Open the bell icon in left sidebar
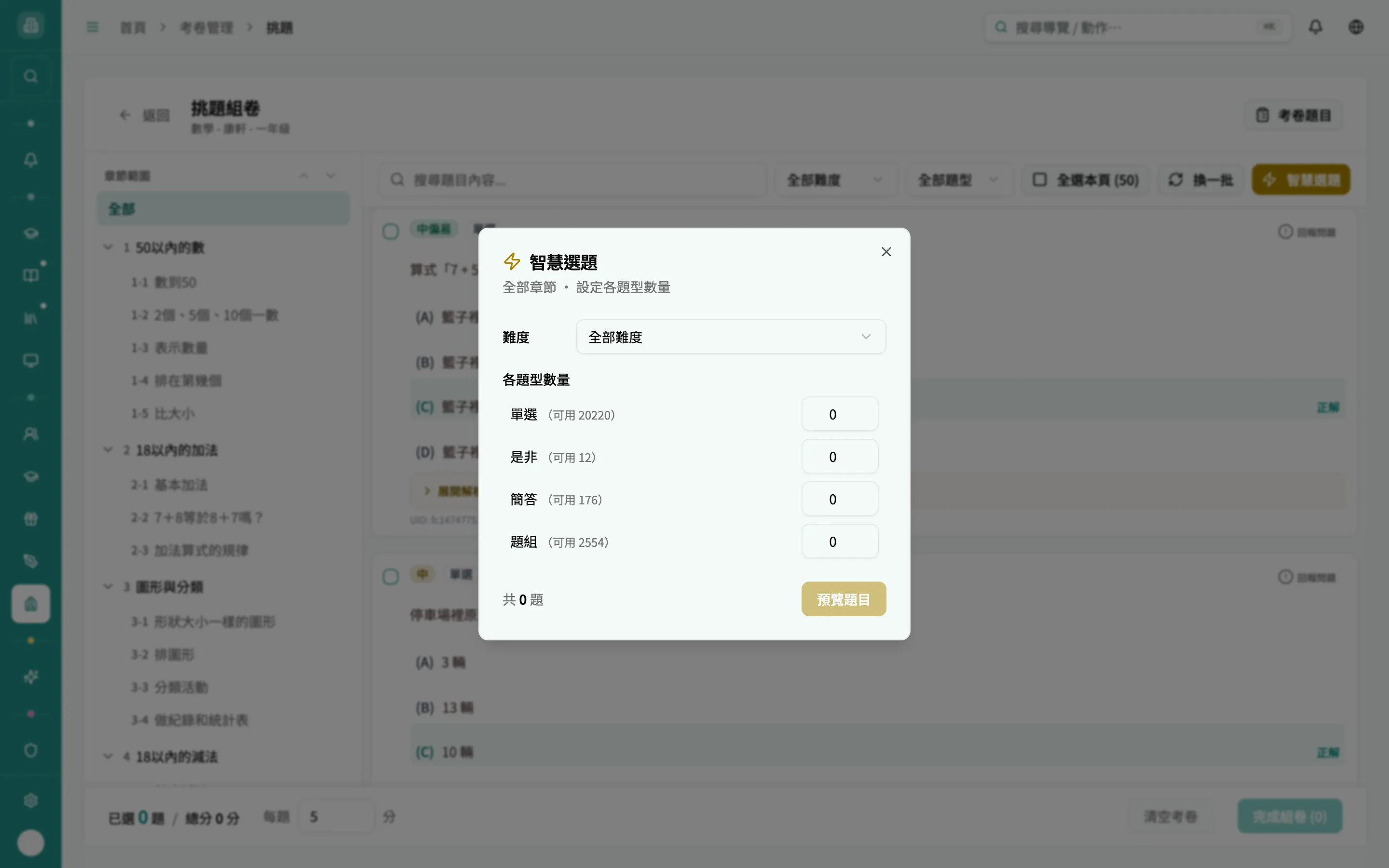 coord(30,160)
